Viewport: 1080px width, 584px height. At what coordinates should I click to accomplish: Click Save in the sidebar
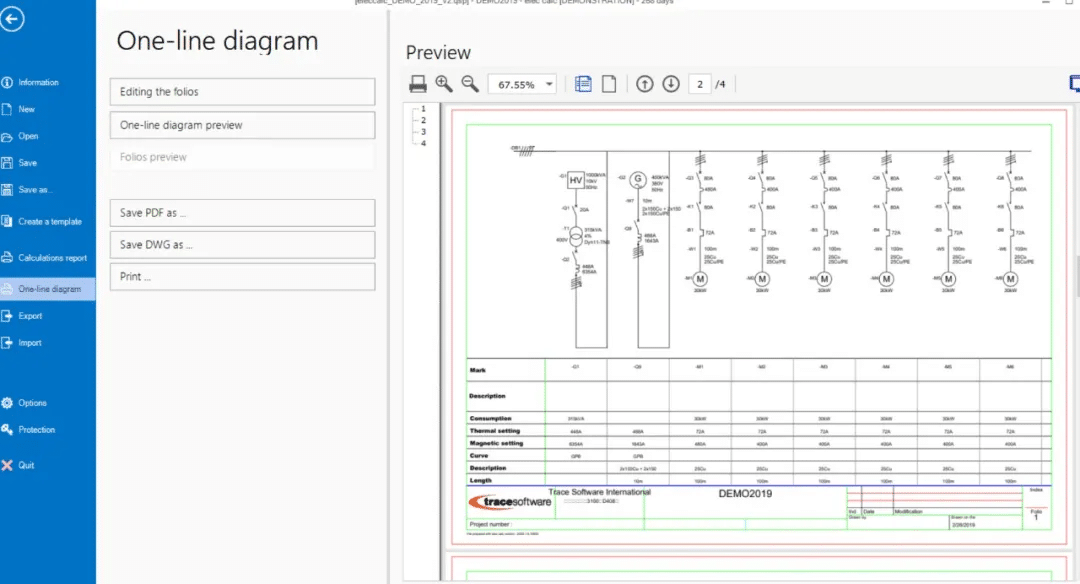tap(28, 163)
